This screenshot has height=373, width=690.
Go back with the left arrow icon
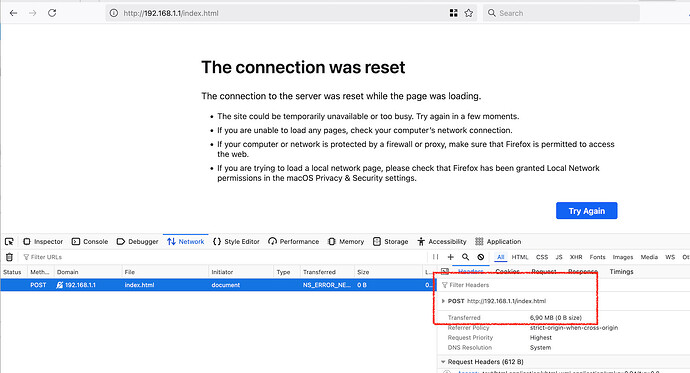click(13, 13)
